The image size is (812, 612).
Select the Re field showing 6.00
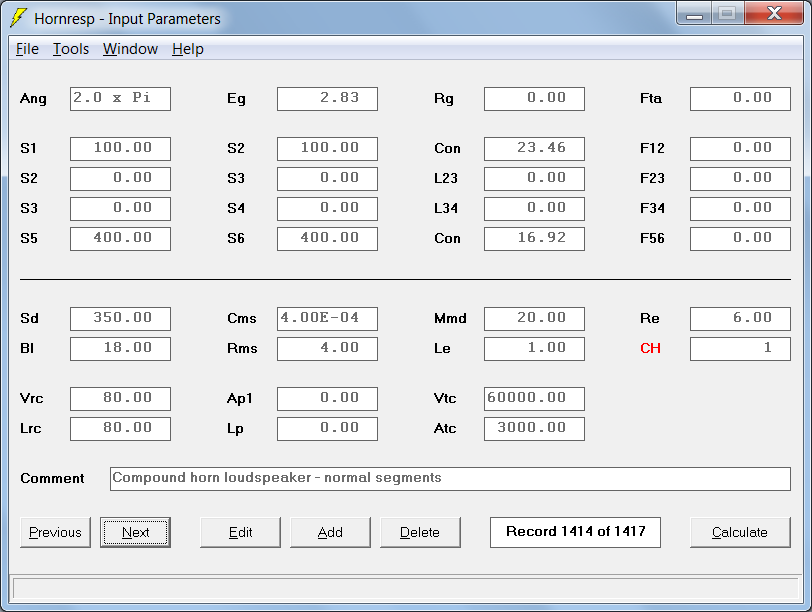coord(741,319)
